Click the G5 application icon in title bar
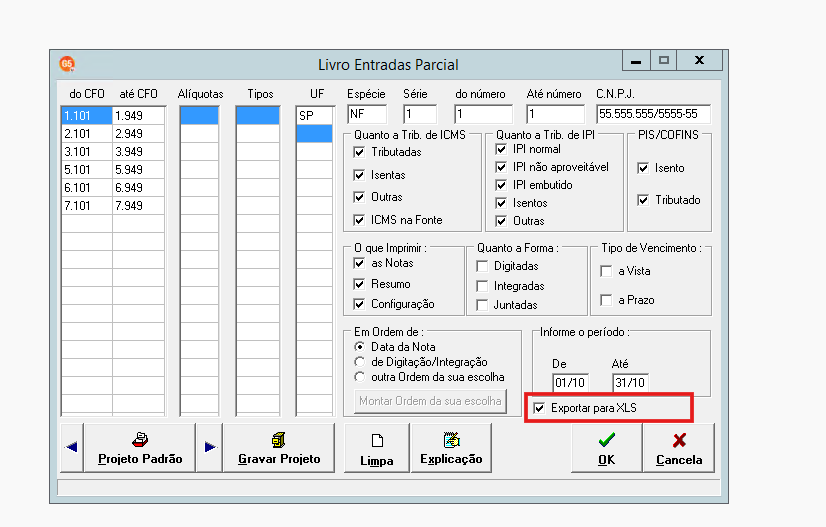Screen dimensions: 826x527 tap(67, 64)
